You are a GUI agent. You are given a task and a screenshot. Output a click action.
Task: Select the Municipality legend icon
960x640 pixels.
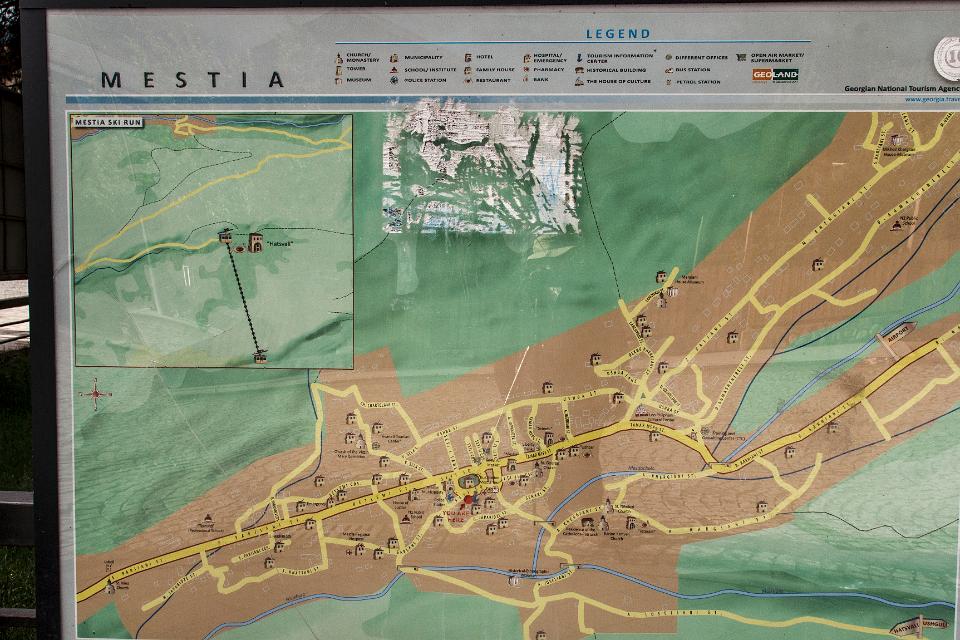394,58
